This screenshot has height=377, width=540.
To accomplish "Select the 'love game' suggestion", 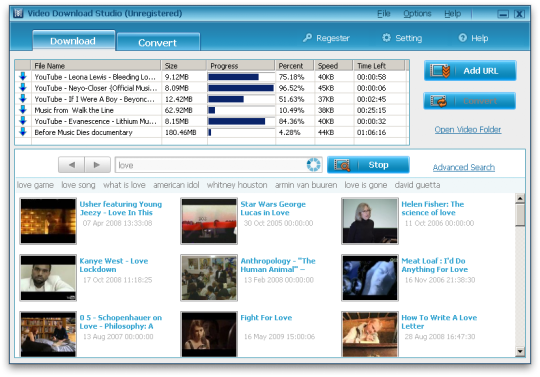I will [35, 185].
